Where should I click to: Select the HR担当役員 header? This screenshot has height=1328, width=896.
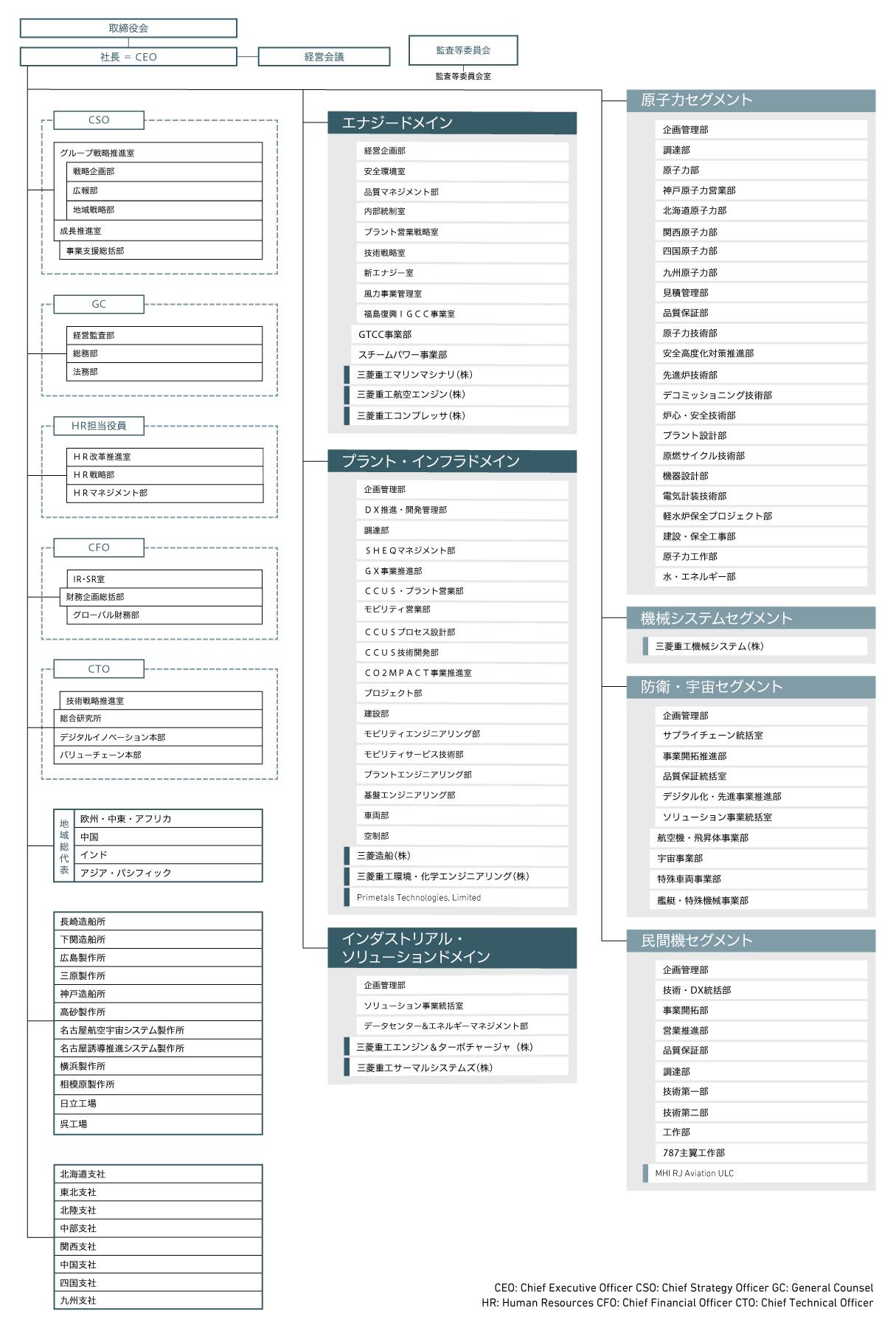pyautogui.click(x=99, y=426)
